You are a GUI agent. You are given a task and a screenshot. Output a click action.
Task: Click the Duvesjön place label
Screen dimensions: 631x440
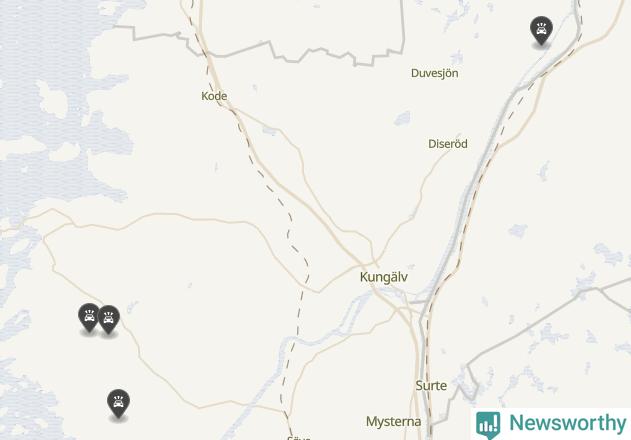[434, 73]
